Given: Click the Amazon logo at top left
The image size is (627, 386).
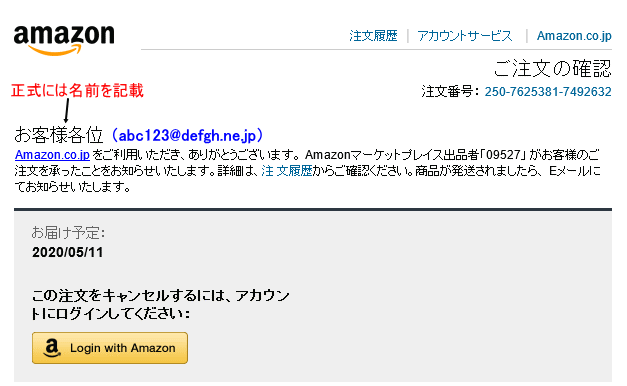Looking at the screenshot, I should click(x=64, y=39).
